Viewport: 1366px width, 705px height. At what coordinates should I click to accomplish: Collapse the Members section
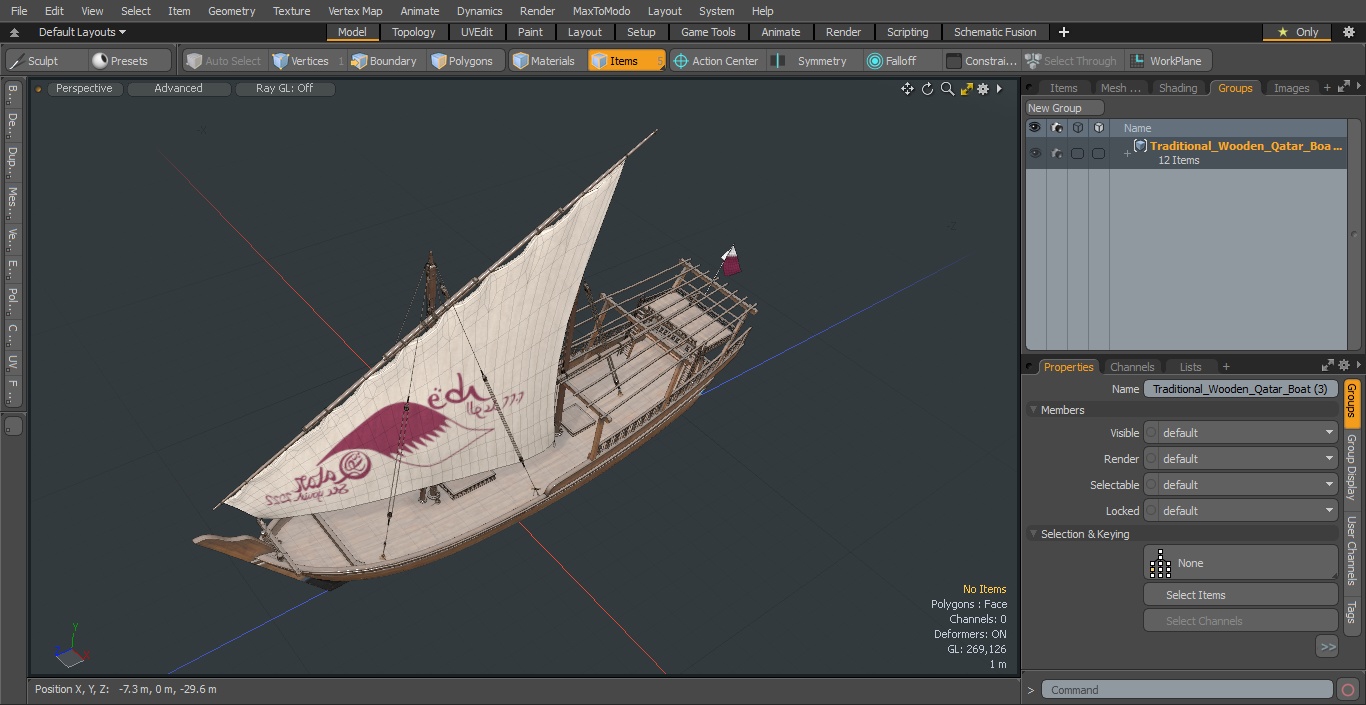[1033, 410]
